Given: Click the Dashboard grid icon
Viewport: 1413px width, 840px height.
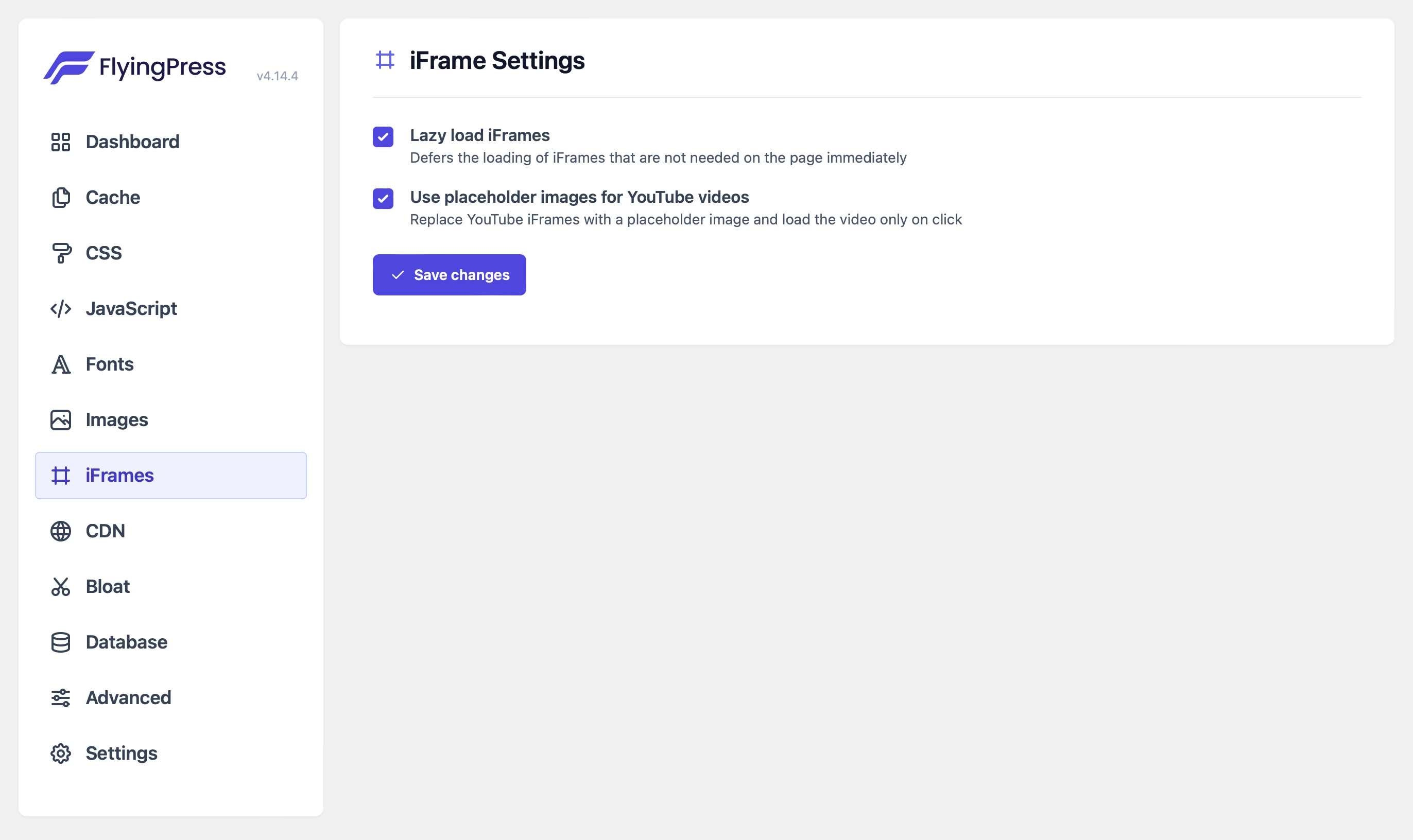Looking at the screenshot, I should (61, 142).
